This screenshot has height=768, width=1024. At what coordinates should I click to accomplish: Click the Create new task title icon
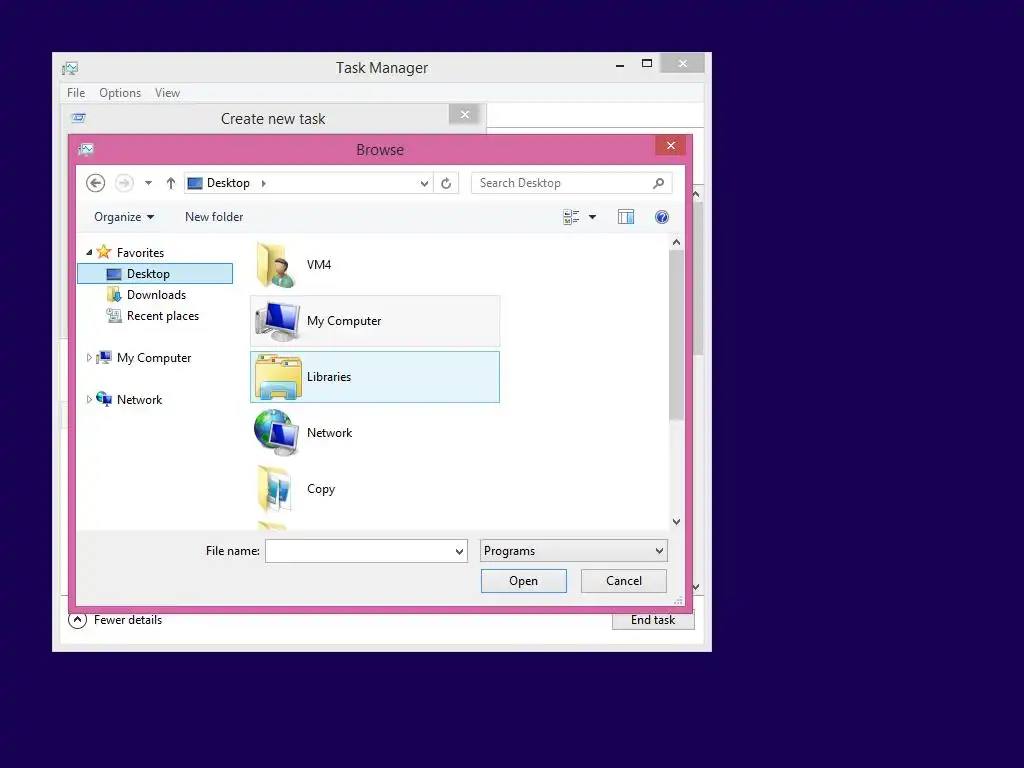78,118
